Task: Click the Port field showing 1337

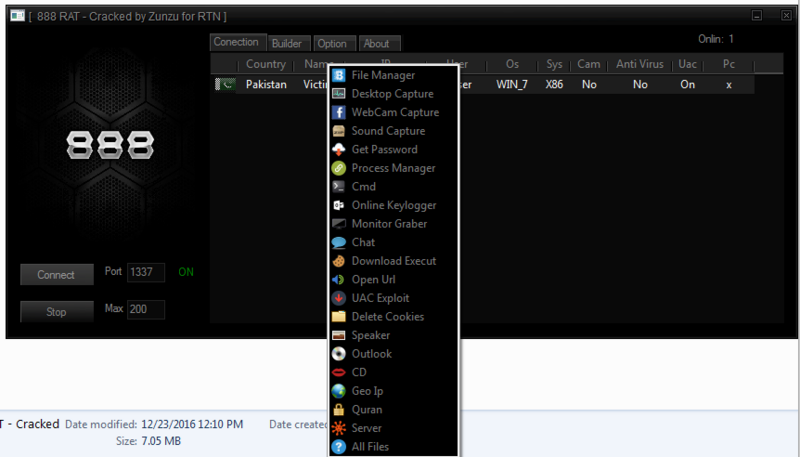Action: [x=146, y=272]
